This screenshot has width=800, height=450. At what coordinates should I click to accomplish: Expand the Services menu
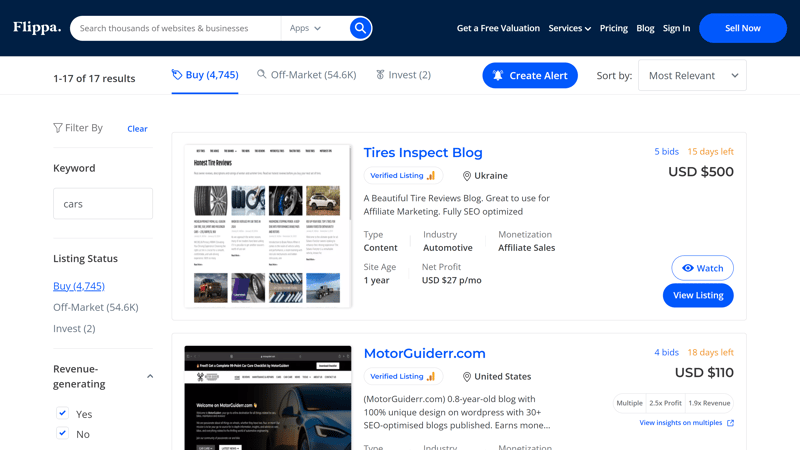click(x=569, y=28)
